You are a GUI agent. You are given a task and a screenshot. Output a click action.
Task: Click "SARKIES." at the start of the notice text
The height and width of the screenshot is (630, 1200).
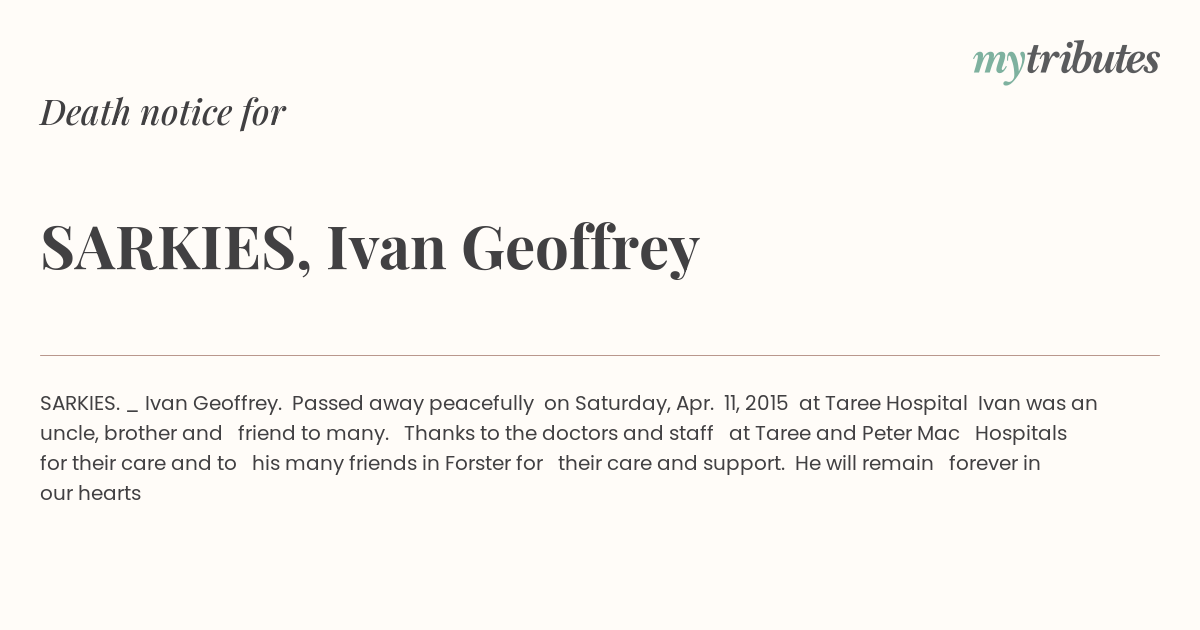coord(80,403)
